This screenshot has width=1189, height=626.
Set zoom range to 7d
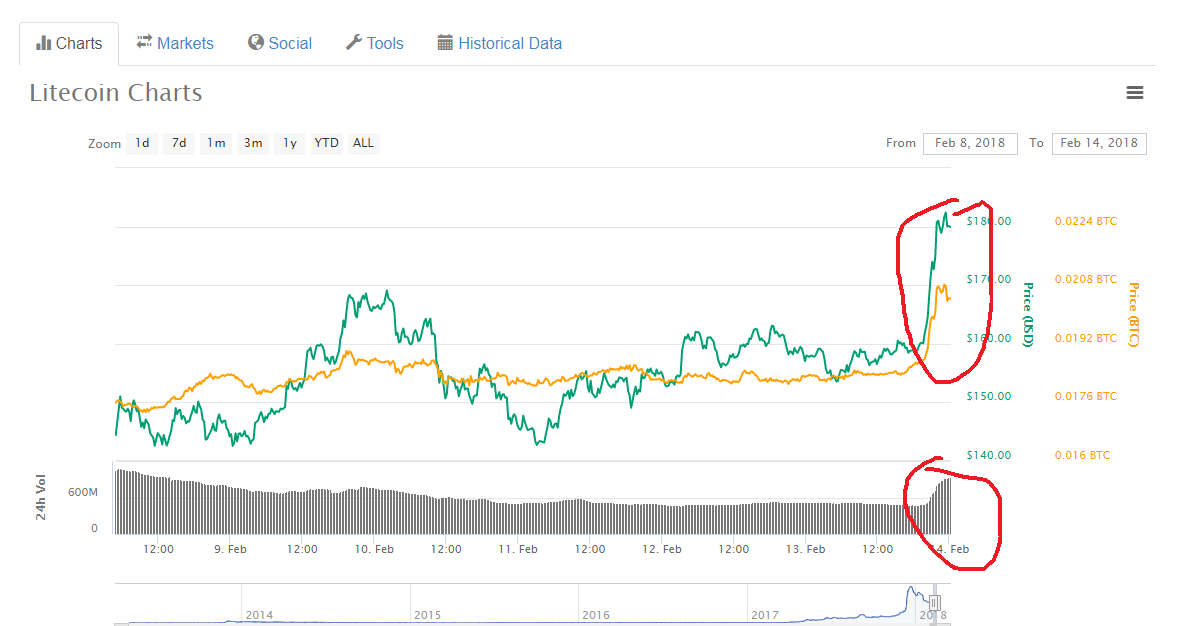click(x=179, y=143)
